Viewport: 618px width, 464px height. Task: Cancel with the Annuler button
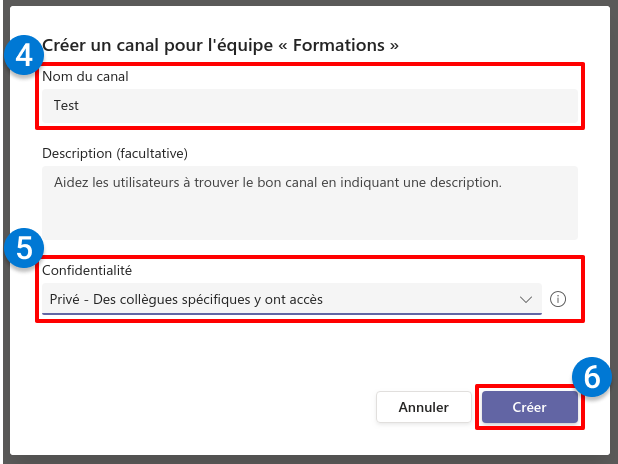(x=423, y=407)
